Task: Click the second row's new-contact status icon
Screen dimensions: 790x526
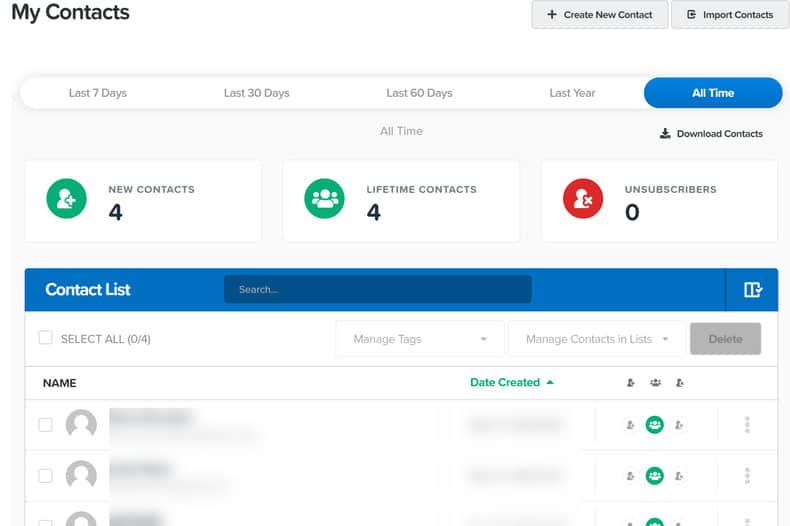Action: (630, 476)
